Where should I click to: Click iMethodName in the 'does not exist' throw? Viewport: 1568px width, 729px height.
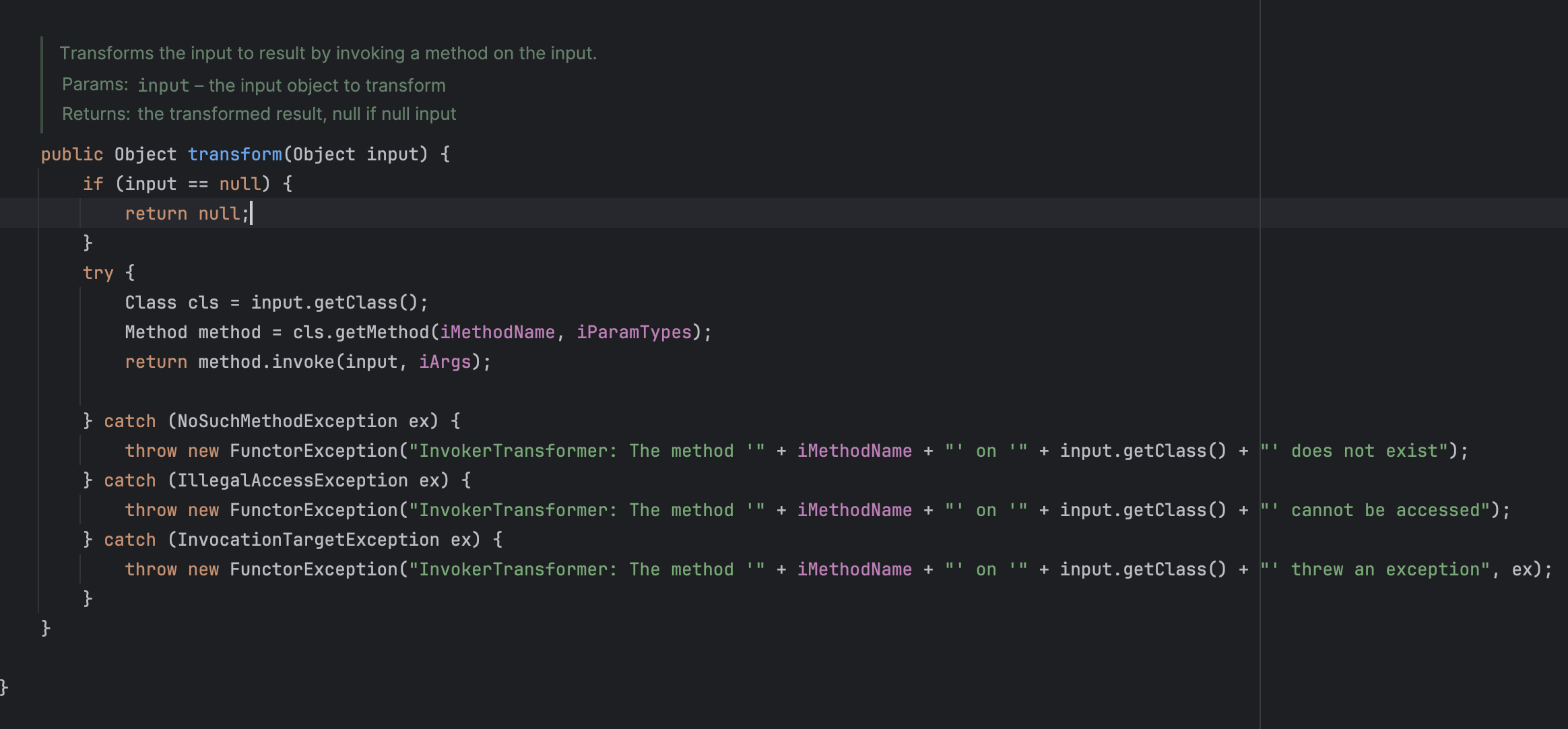coord(855,451)
